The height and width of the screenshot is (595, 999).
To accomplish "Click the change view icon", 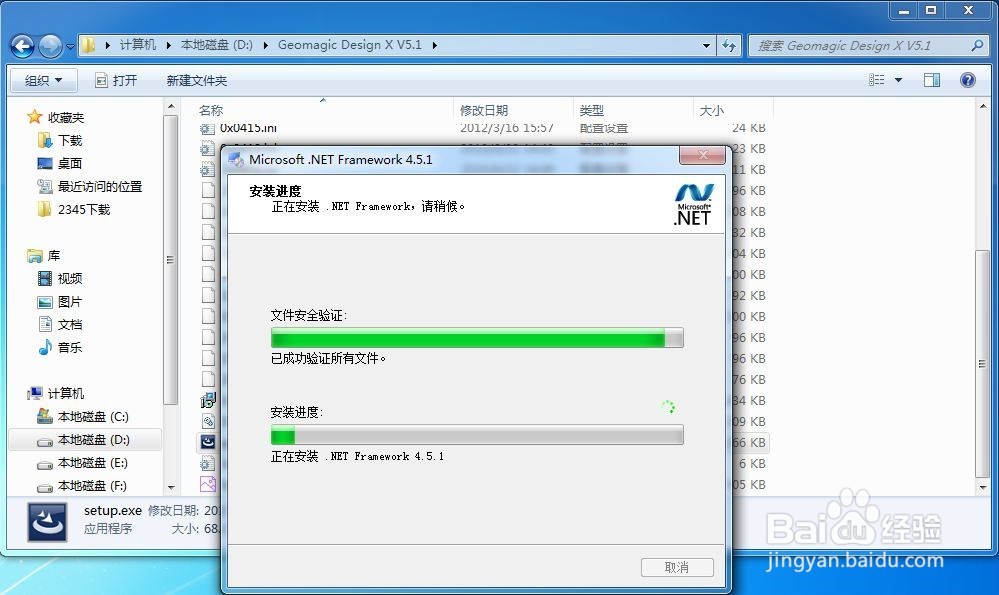I will point(877,80).
